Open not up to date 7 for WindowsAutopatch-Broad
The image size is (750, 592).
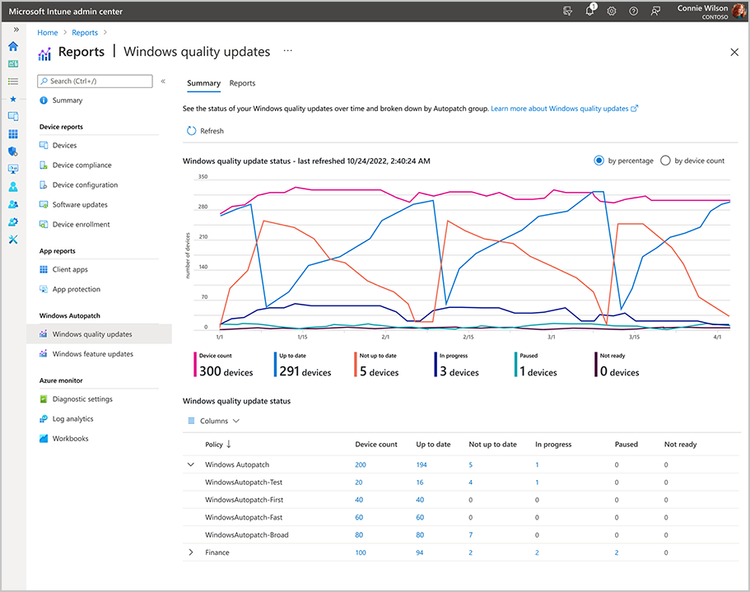(x=471, y=535)
